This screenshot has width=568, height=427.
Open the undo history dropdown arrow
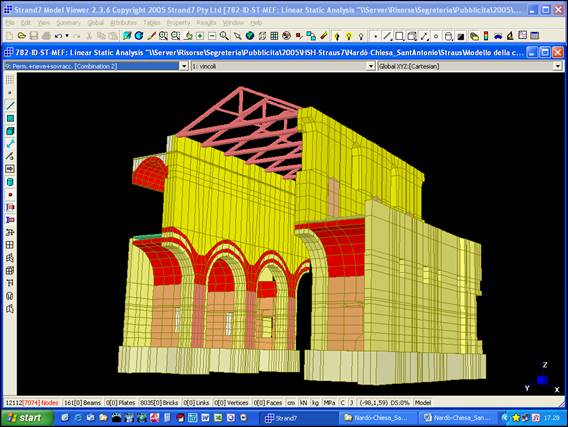67,36
